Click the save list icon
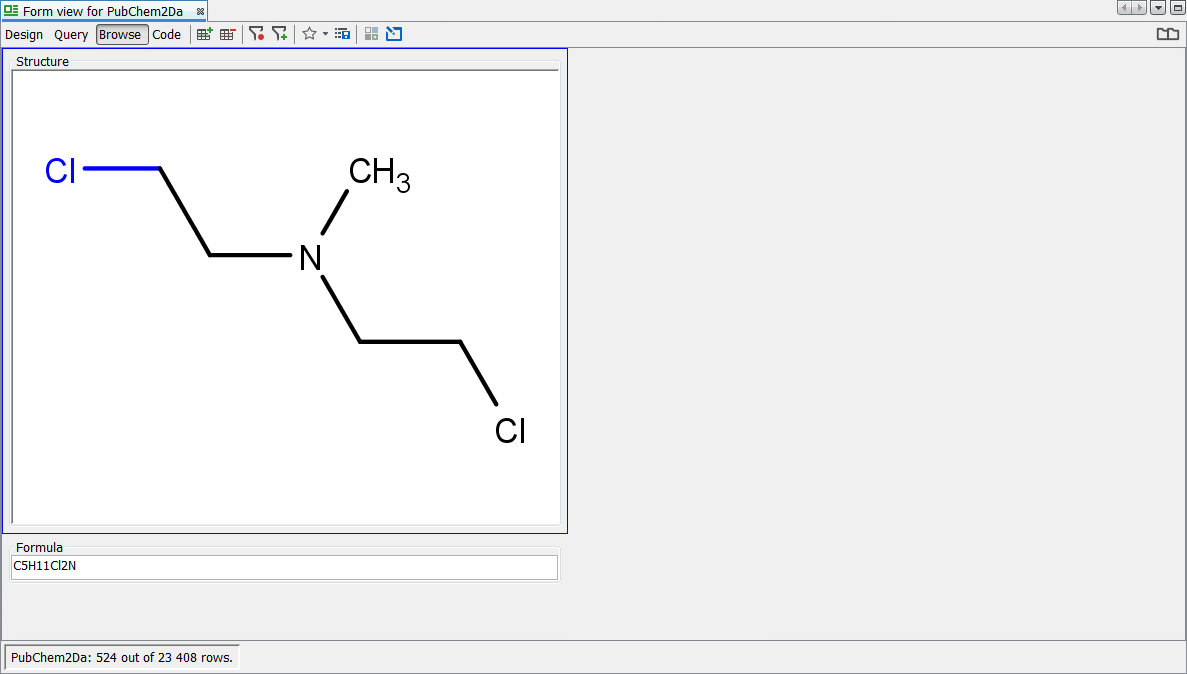Image resolution: width=1187 pixels, height=674 pixels. [343, 34]
